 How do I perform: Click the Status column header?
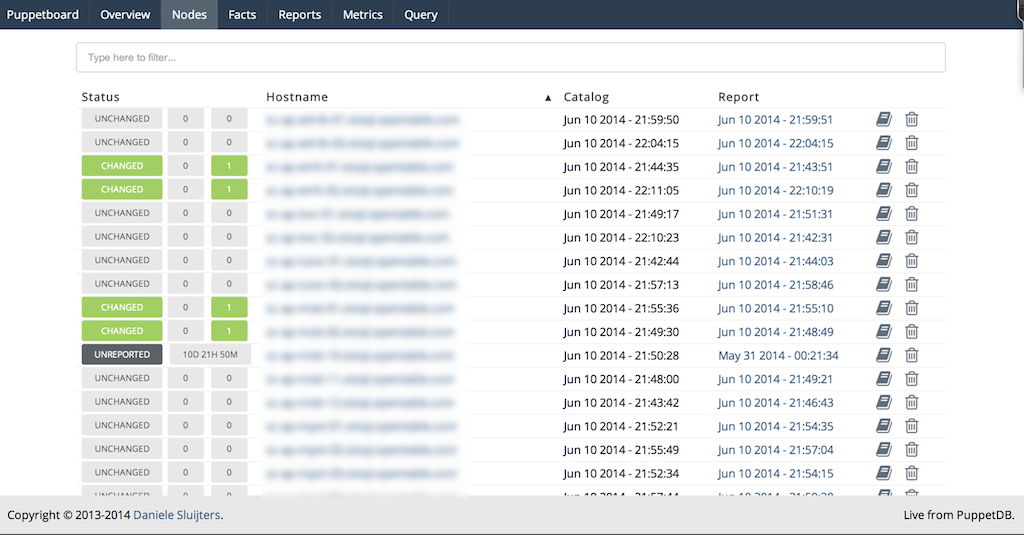[101, 97]
